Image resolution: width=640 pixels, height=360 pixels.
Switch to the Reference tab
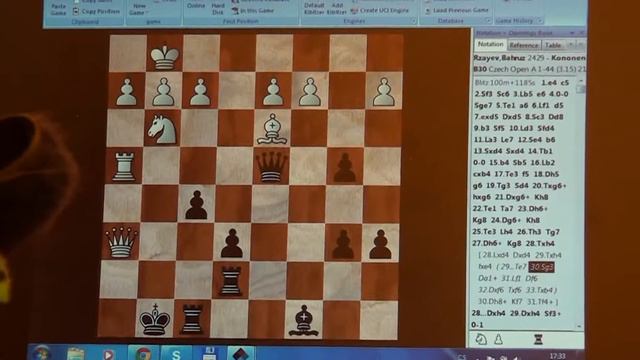523,45
